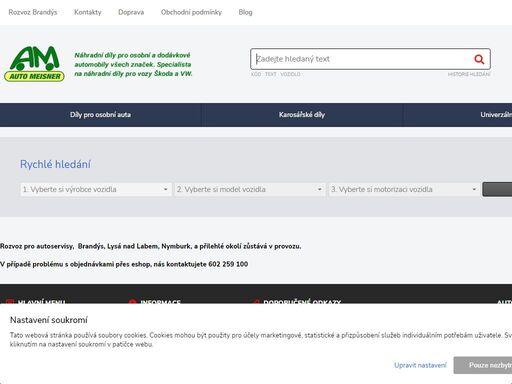
Task: Open Obchodní podmínky link
Action: pyautogui.click(x=191, y=12)
